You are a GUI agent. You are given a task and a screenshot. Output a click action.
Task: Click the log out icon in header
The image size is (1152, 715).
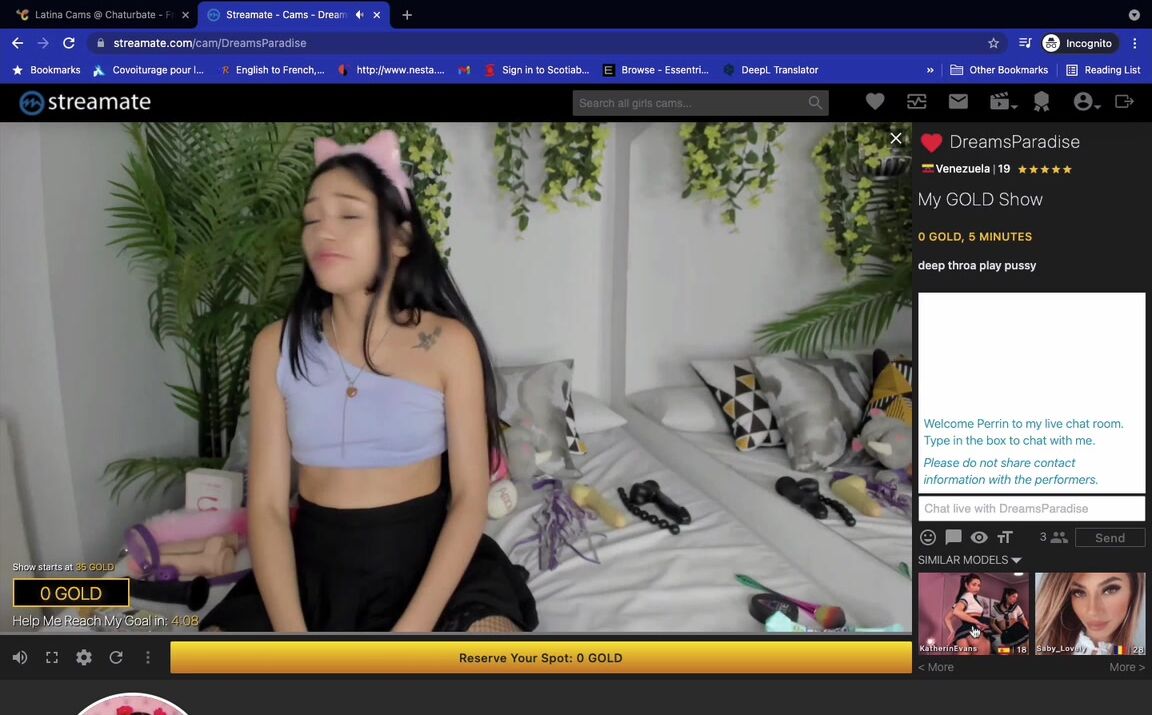[1124, 102]
